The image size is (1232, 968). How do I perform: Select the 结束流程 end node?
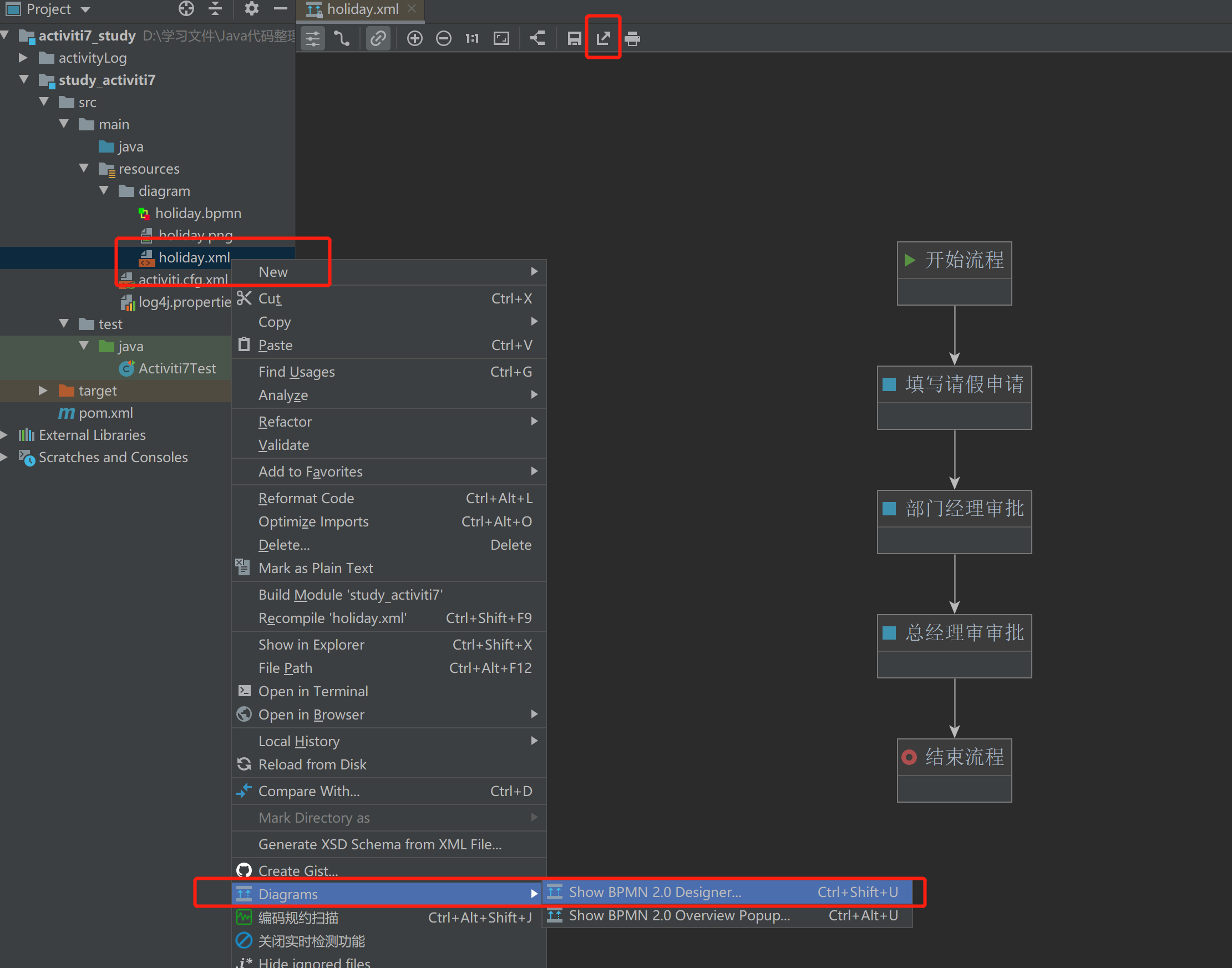(954, 769)
